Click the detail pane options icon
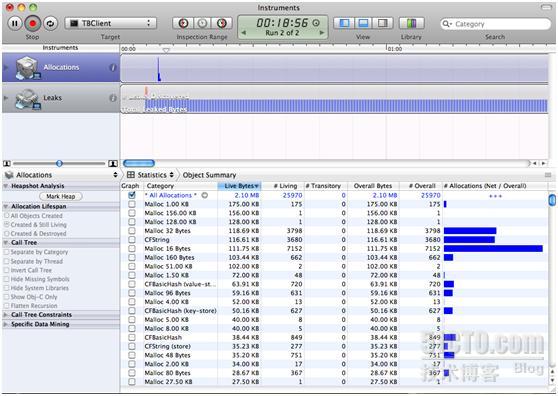The height and width of the screenshot is (396, 558). (548, 175)
